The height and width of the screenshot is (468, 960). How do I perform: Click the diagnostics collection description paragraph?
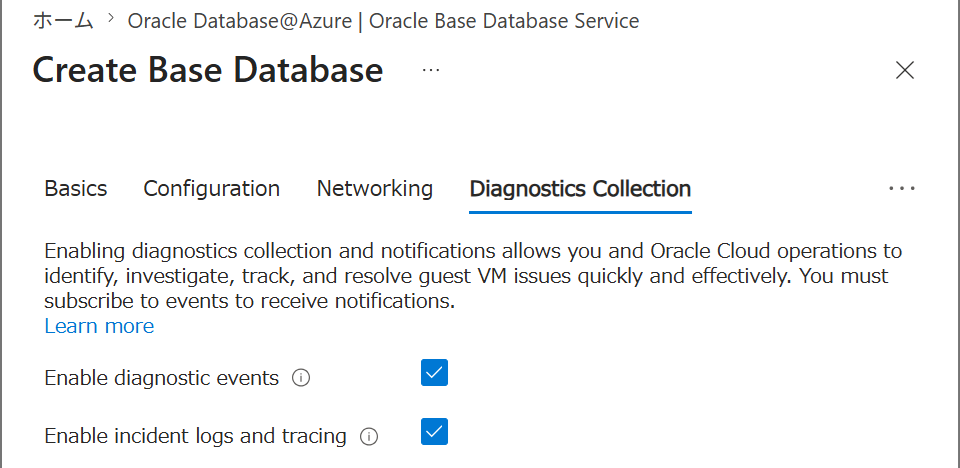(473, 276)
